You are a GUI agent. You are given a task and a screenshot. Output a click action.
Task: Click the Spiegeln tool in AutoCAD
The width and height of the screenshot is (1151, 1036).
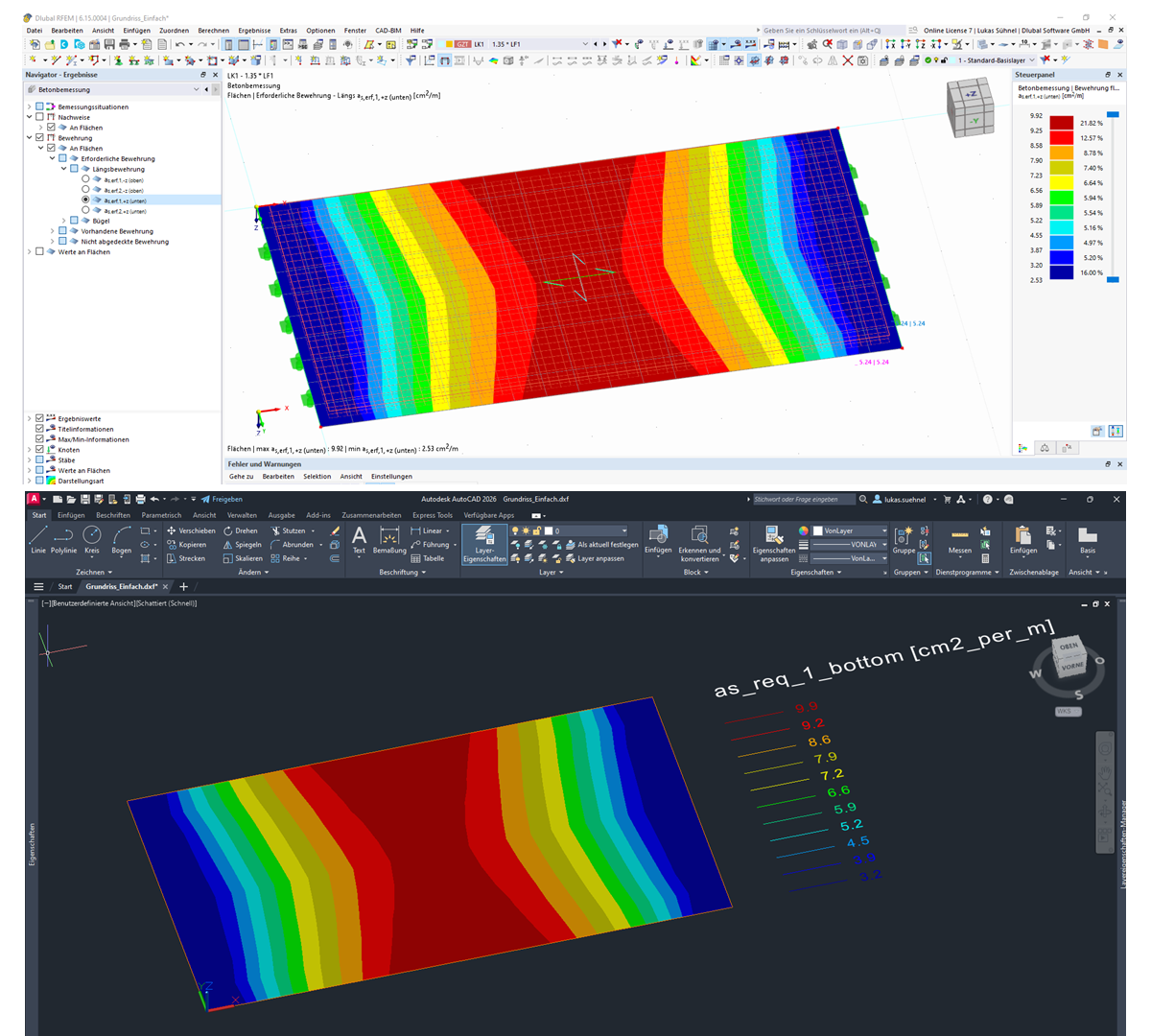click(243, 544)
